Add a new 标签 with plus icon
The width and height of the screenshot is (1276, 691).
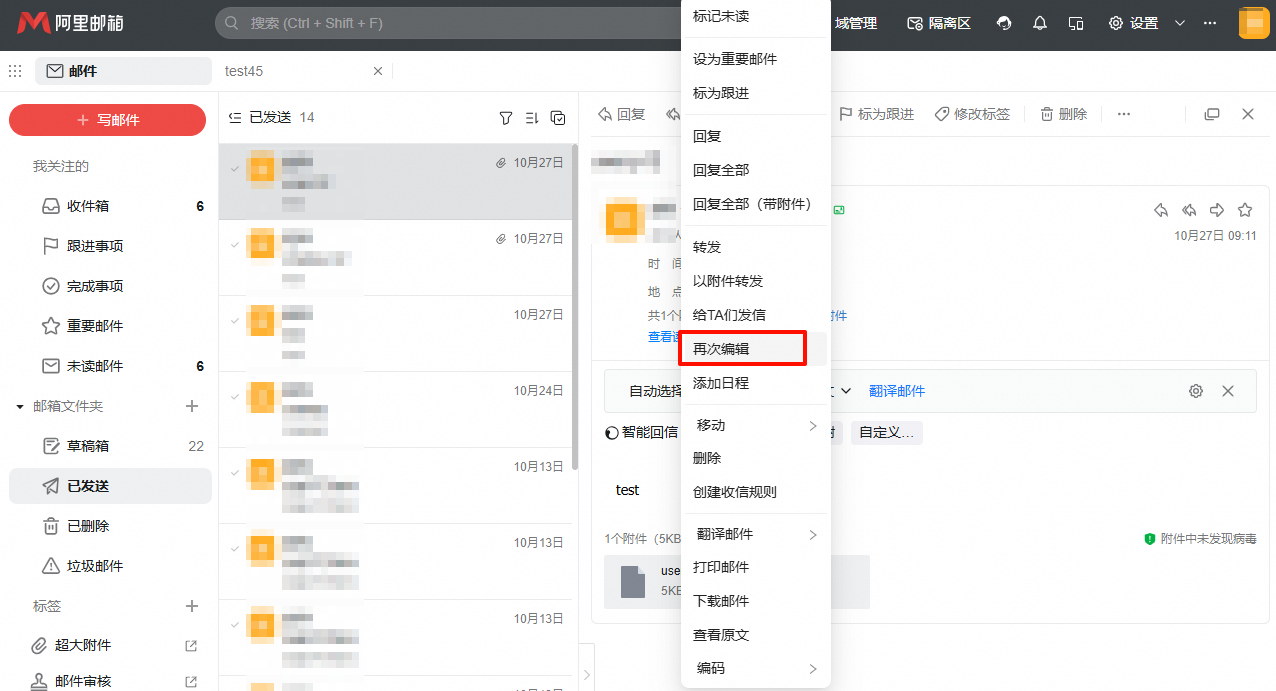click(x=192, y=606)
